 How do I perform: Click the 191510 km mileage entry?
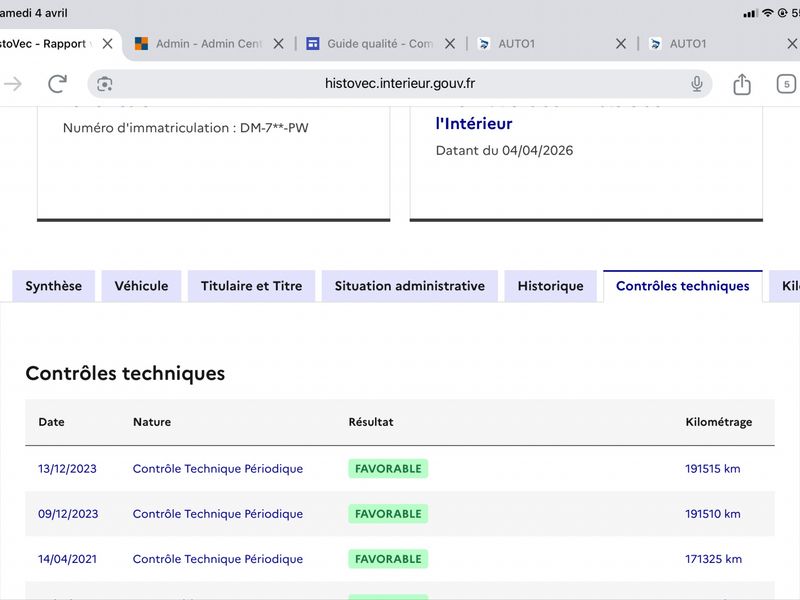click(x=712, y=514)
